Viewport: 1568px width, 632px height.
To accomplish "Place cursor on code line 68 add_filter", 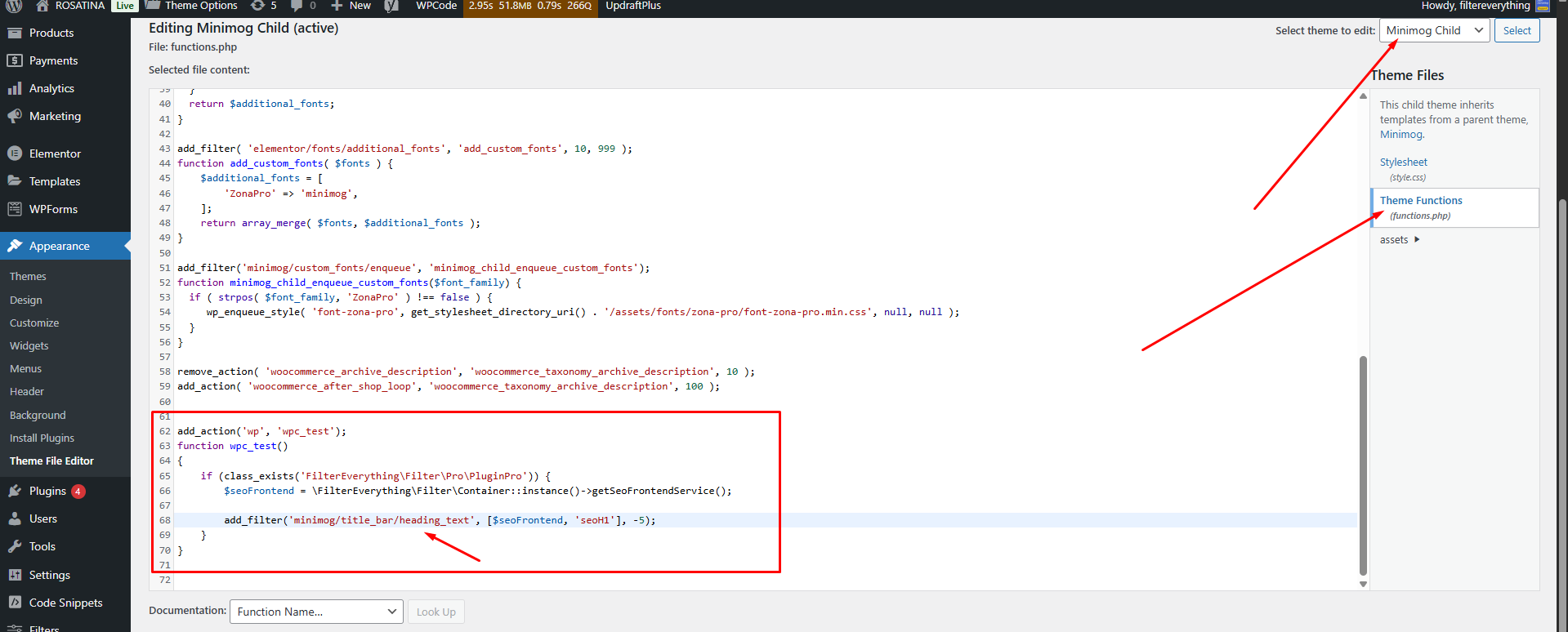I will click(440, 520).
